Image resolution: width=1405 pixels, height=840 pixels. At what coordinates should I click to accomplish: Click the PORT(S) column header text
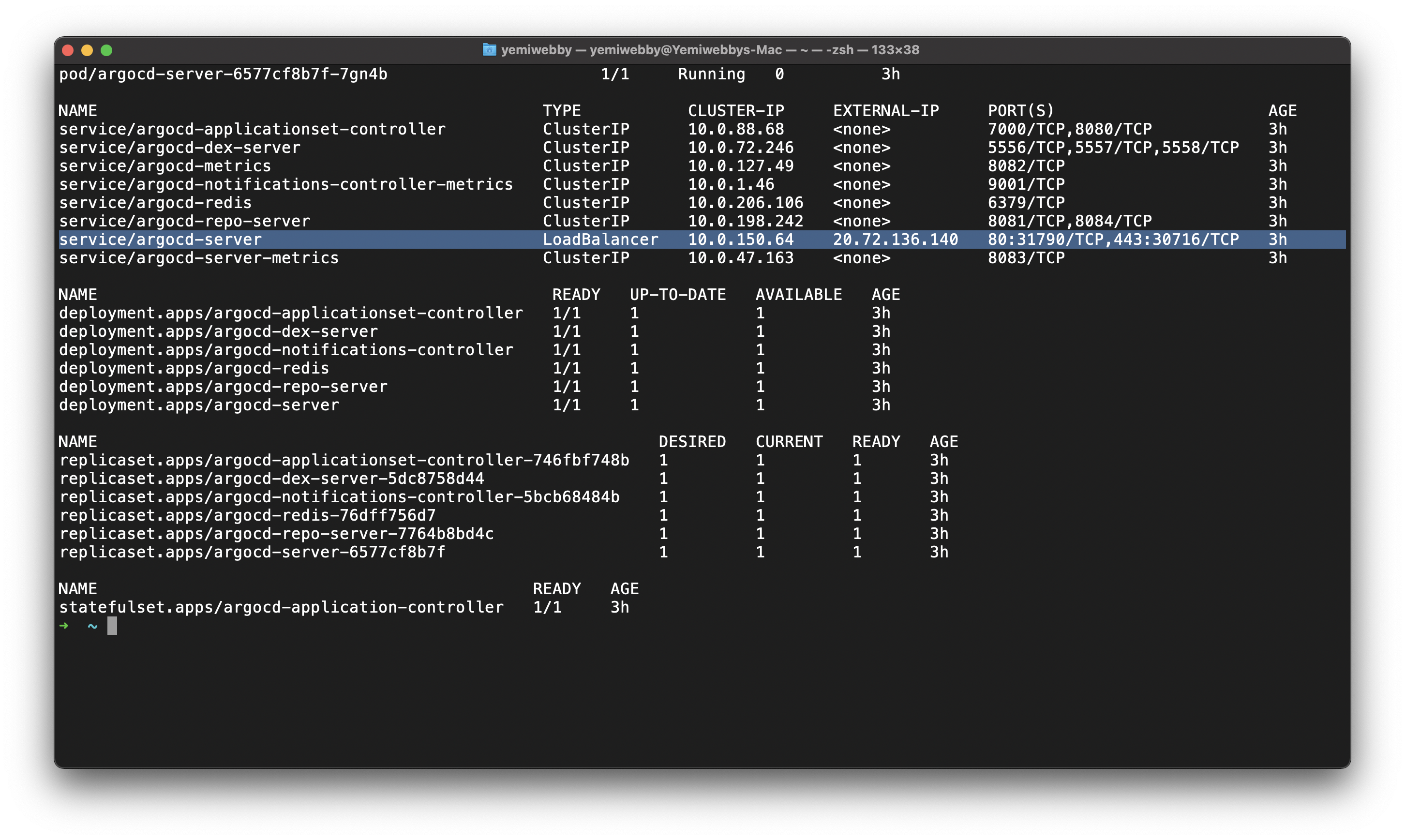(1021, 110)
